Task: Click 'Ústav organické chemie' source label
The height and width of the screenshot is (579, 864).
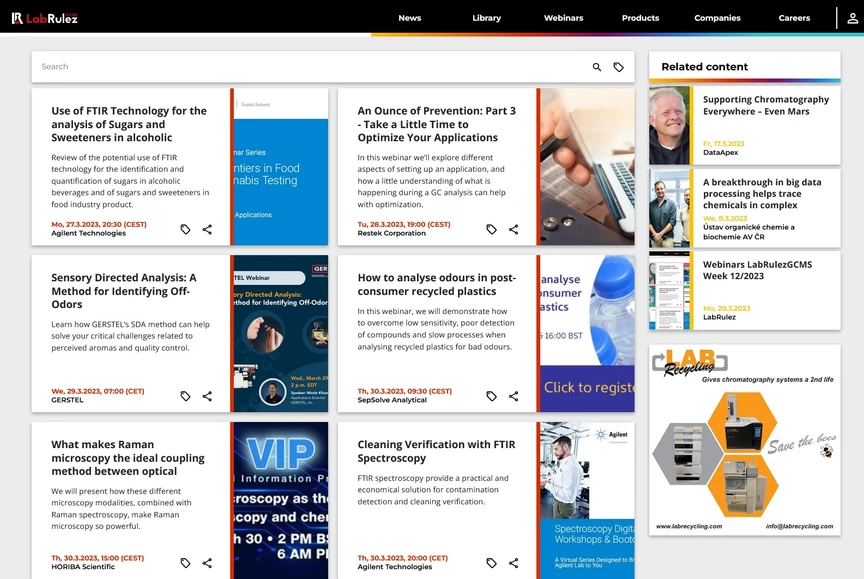Action: (749, 232)
